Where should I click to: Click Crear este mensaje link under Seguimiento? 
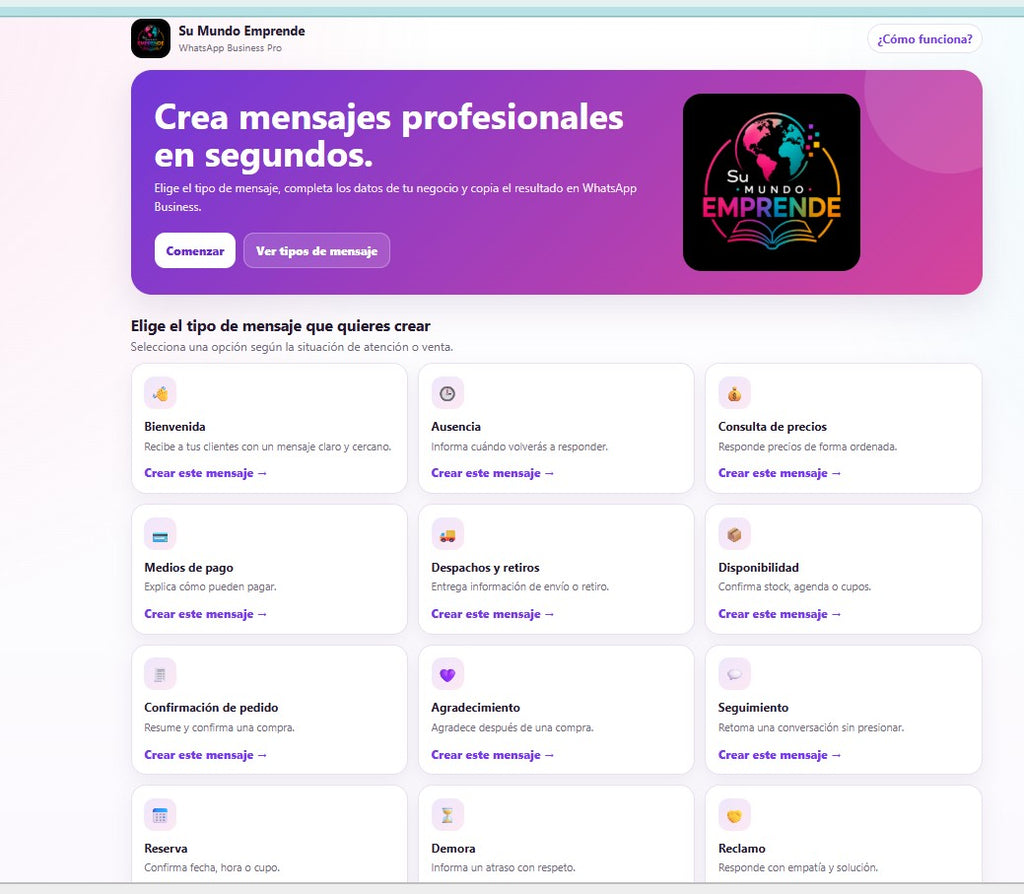coord(780,756)
